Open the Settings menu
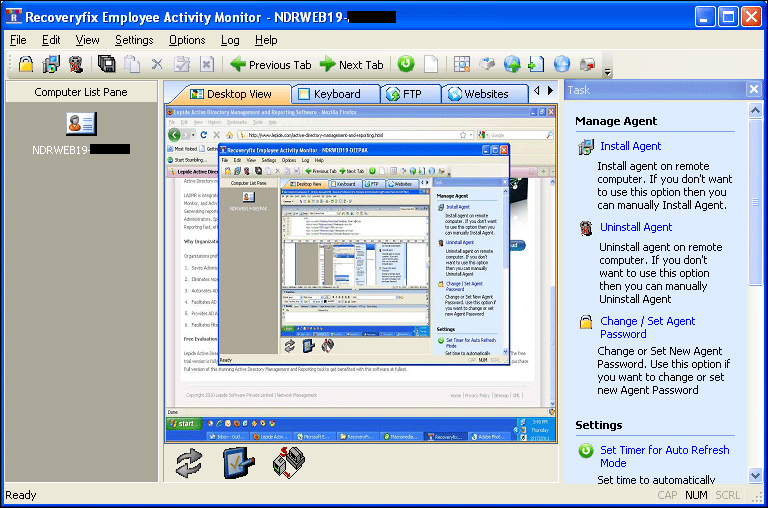 pyautogui.click(x=134, y=40)
